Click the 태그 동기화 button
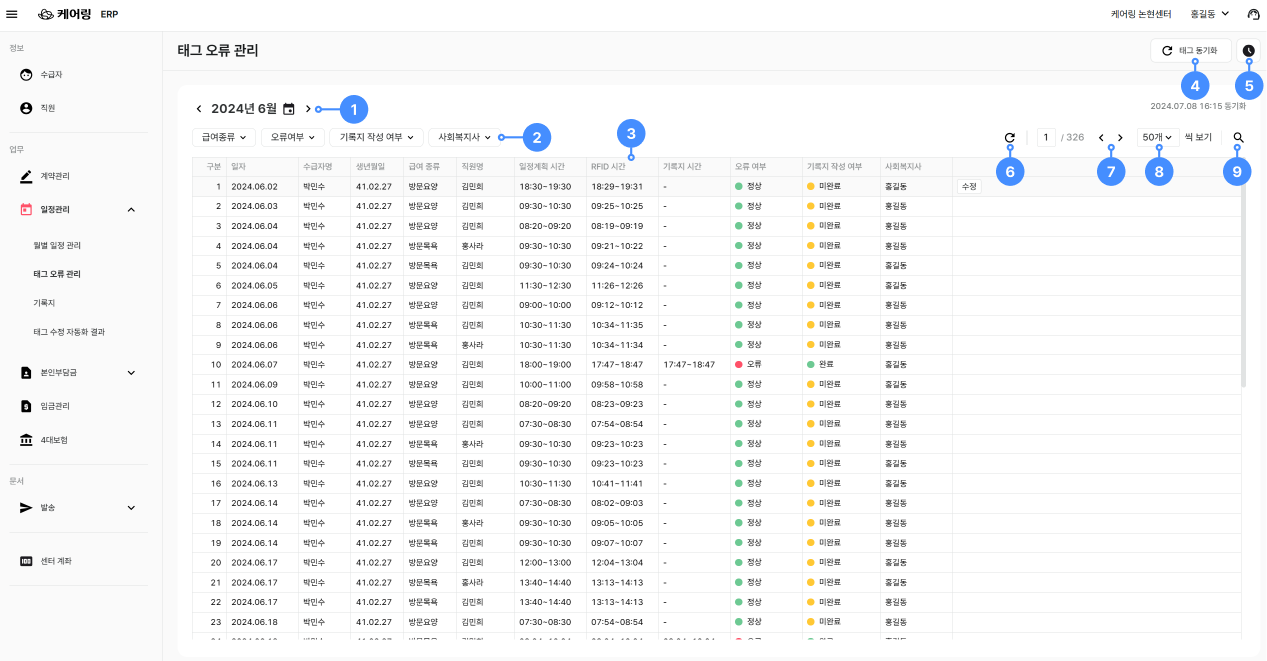Screen dimensions: 1267x661 (1190, 50)
